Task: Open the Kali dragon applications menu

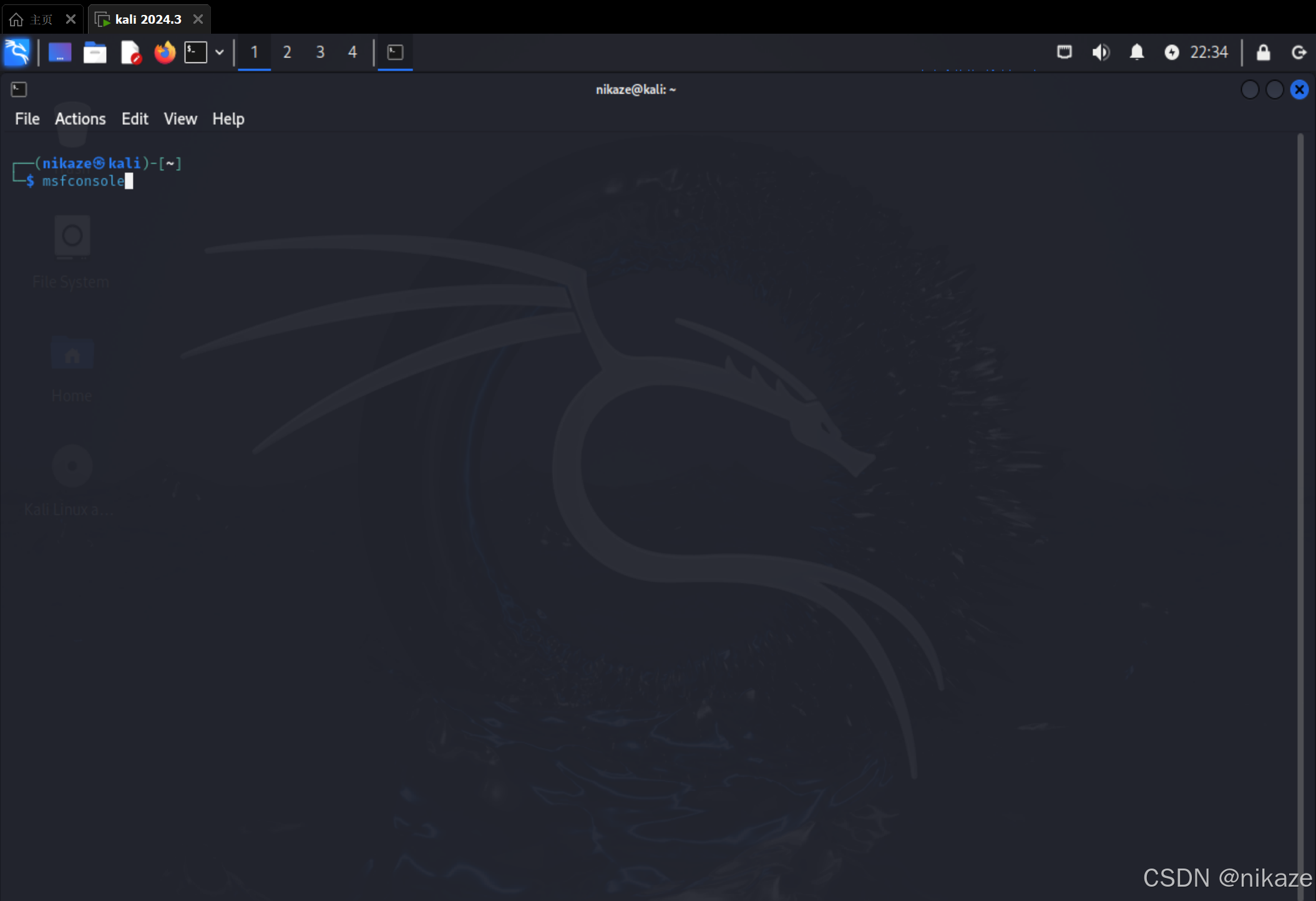Action: point(17,52)
